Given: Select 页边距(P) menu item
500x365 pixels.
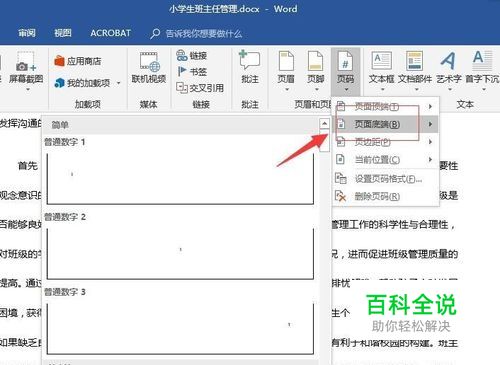Looking at the screenshot, I should [385, 142].
